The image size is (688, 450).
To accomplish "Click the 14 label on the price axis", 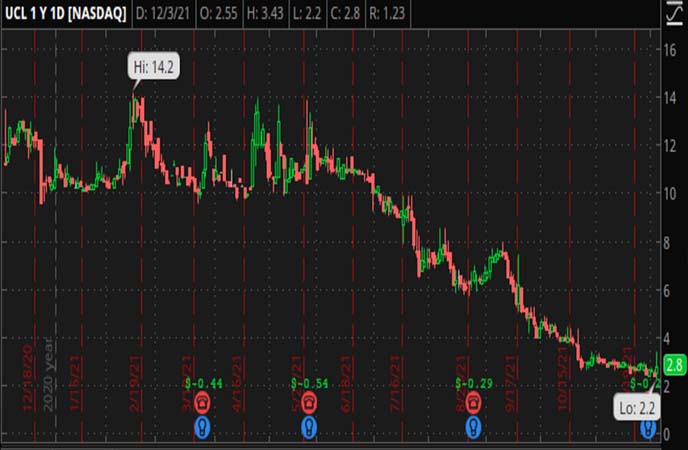I will coord(670,98).
